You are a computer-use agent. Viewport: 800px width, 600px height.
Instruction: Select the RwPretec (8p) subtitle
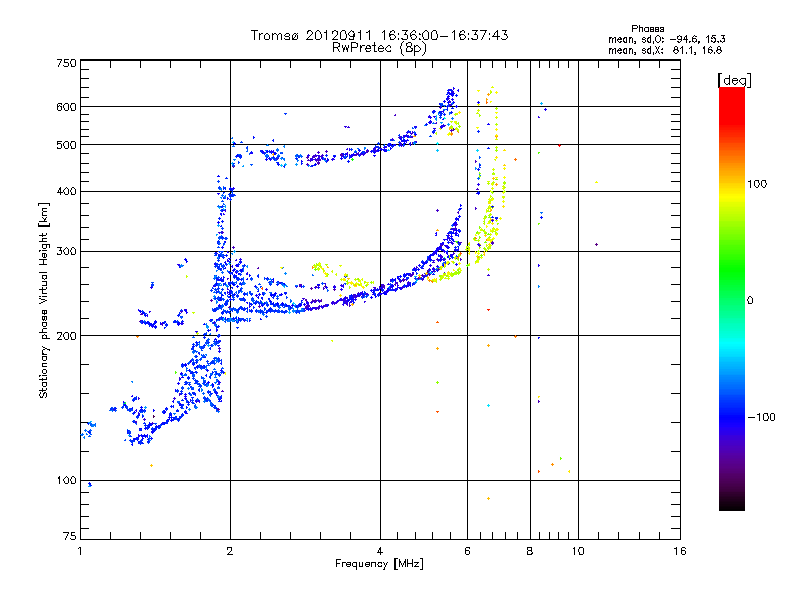point(379,48)
